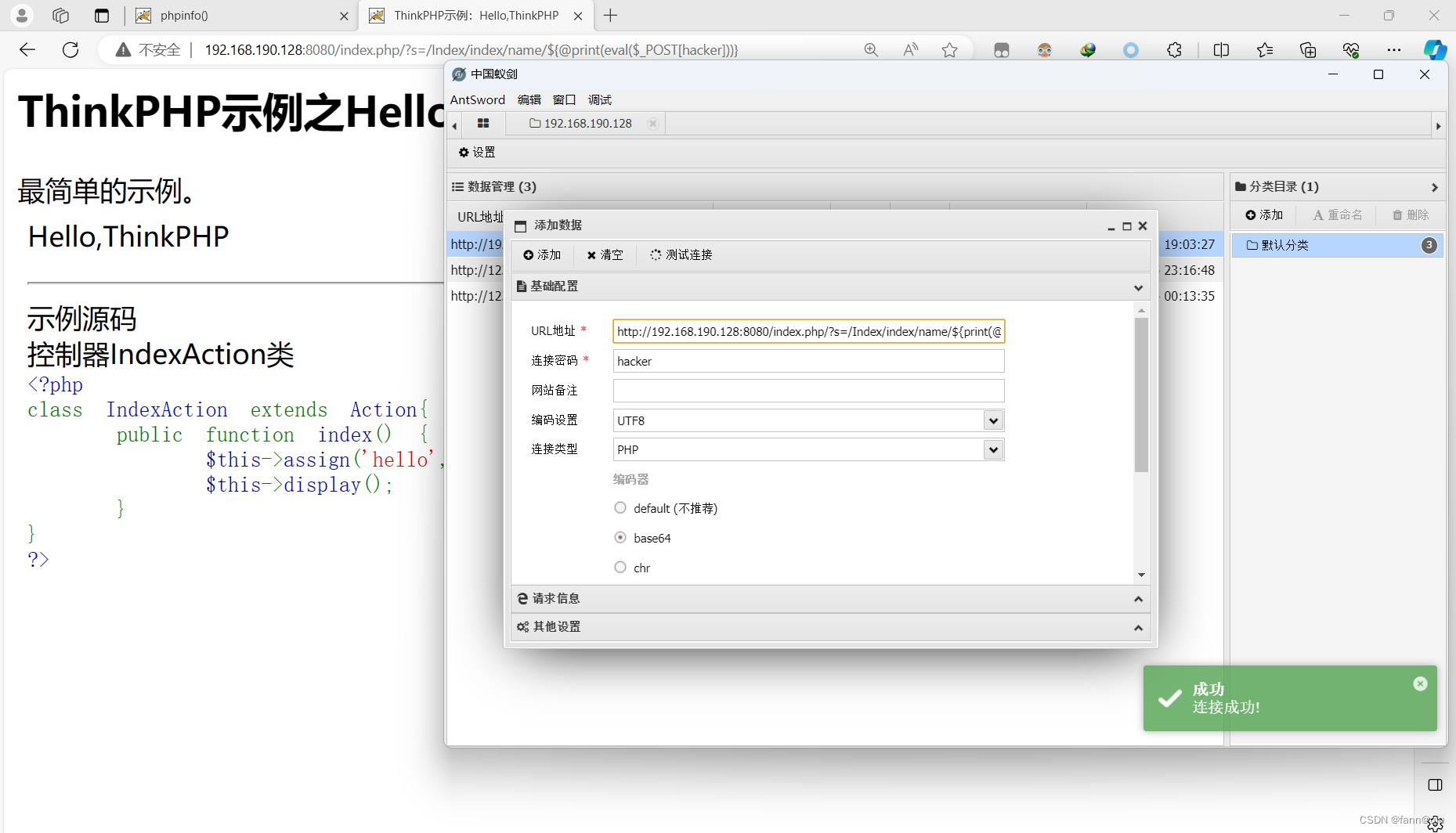Click the add data dialog vertical scrollbar thumb
Viewport: 1456px width, 833px height.
point(1141,395)
